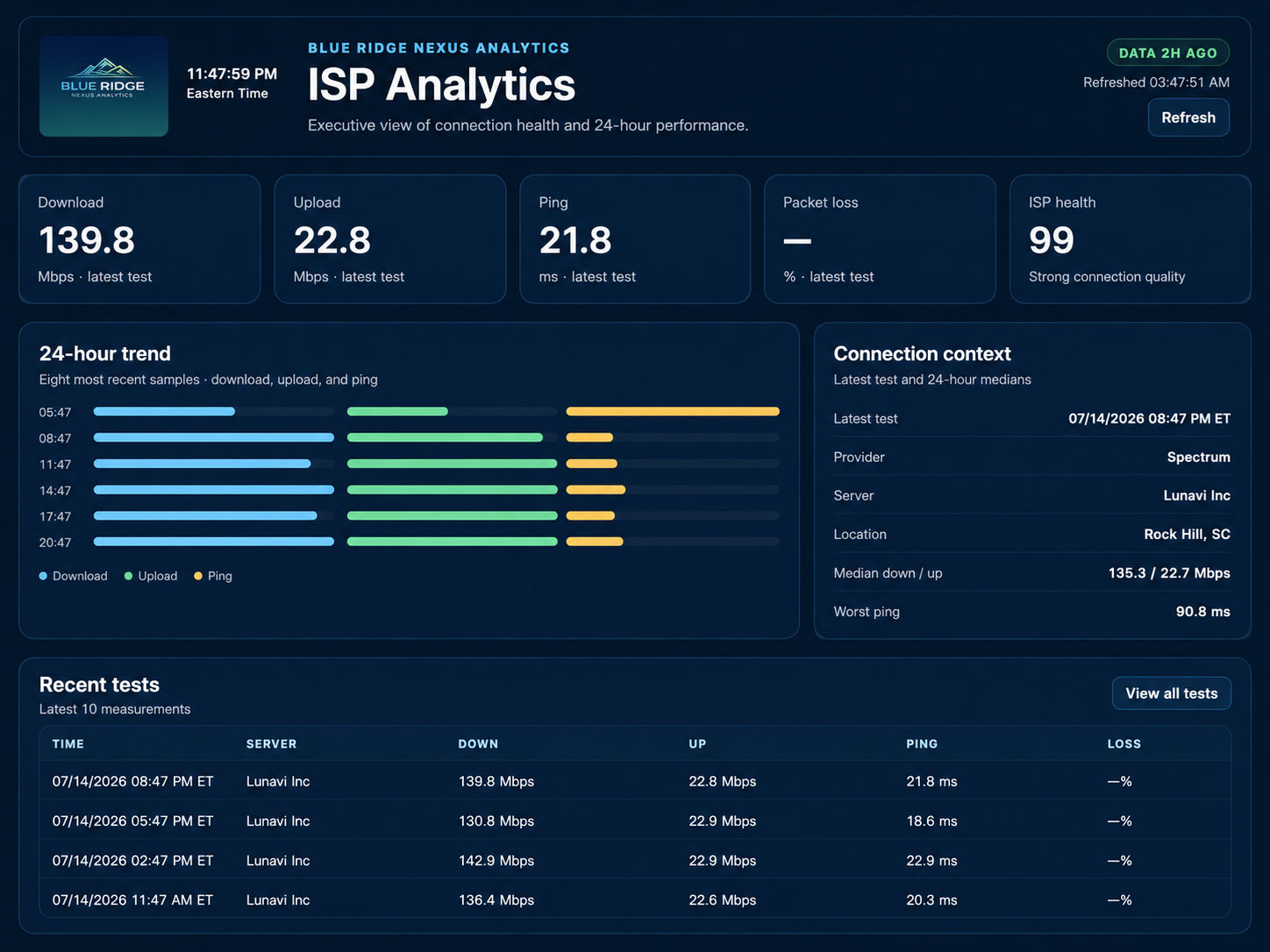Click the 130.8 Mbps table cell
Viewport: 1270px width, 952px height.
point(496,821)
